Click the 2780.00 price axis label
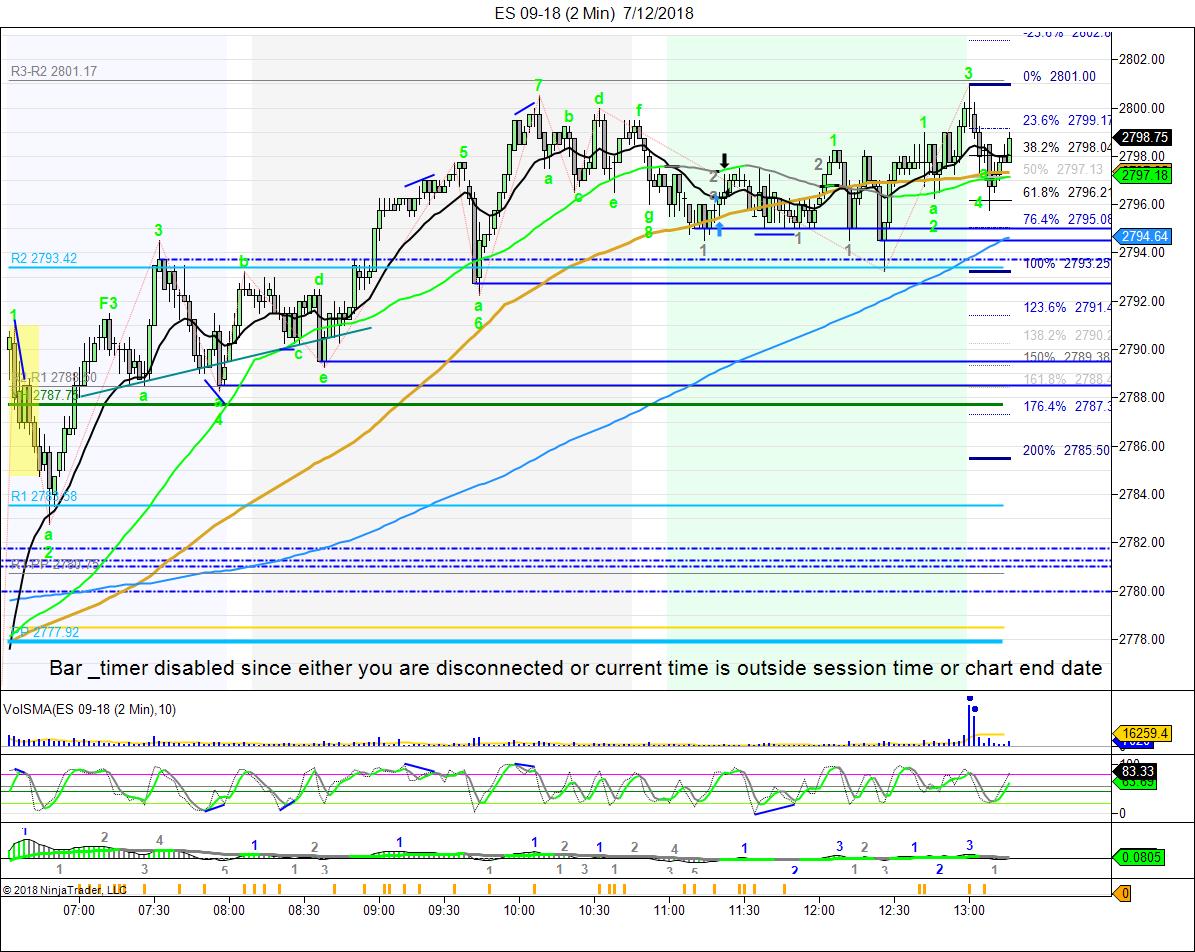The height and width of the screenshot is (952, 1195). [x=1142, y=591]
